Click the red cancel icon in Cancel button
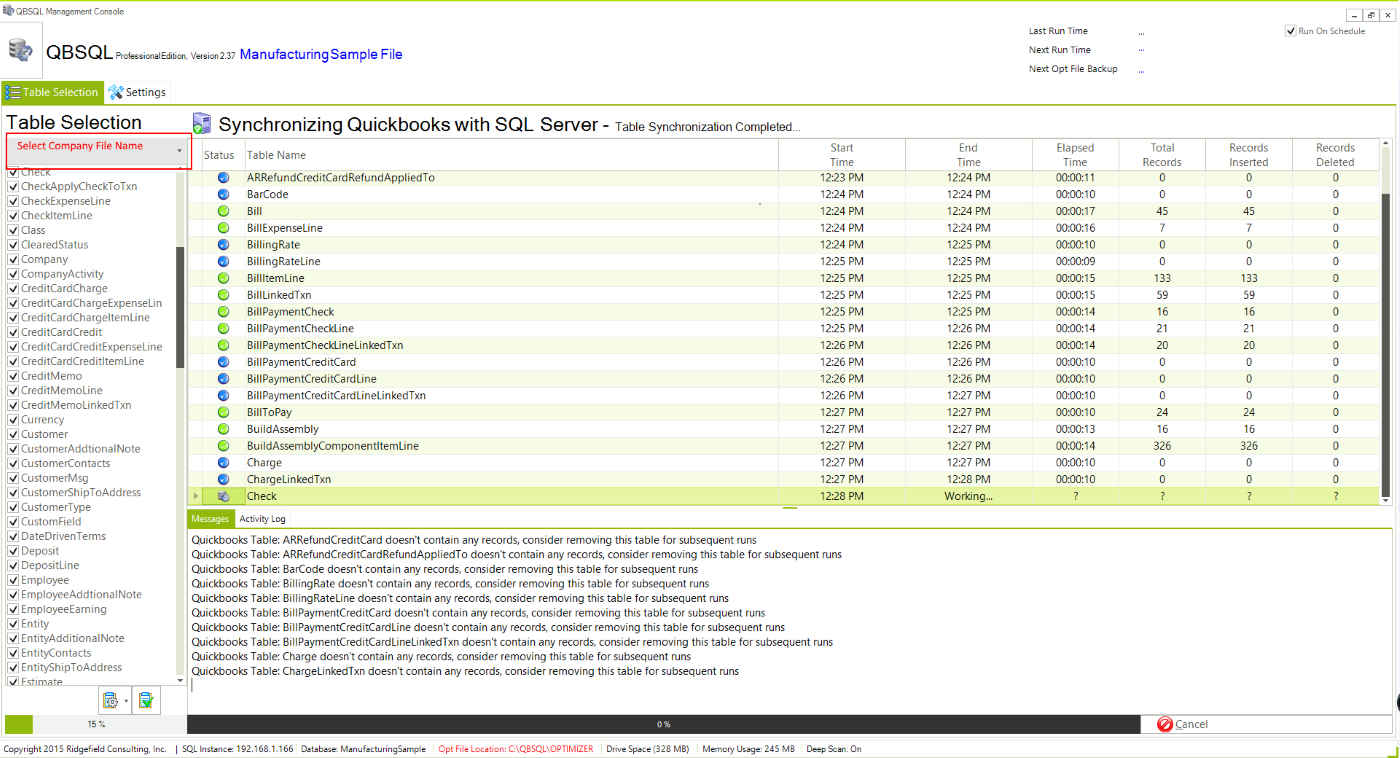This screenshot has width=1400, height=758. [x=1164, y=724]
